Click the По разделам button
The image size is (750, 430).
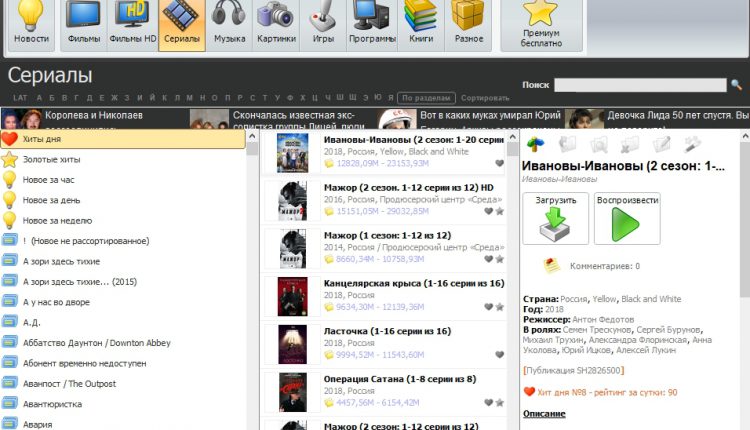coord(426,98)
